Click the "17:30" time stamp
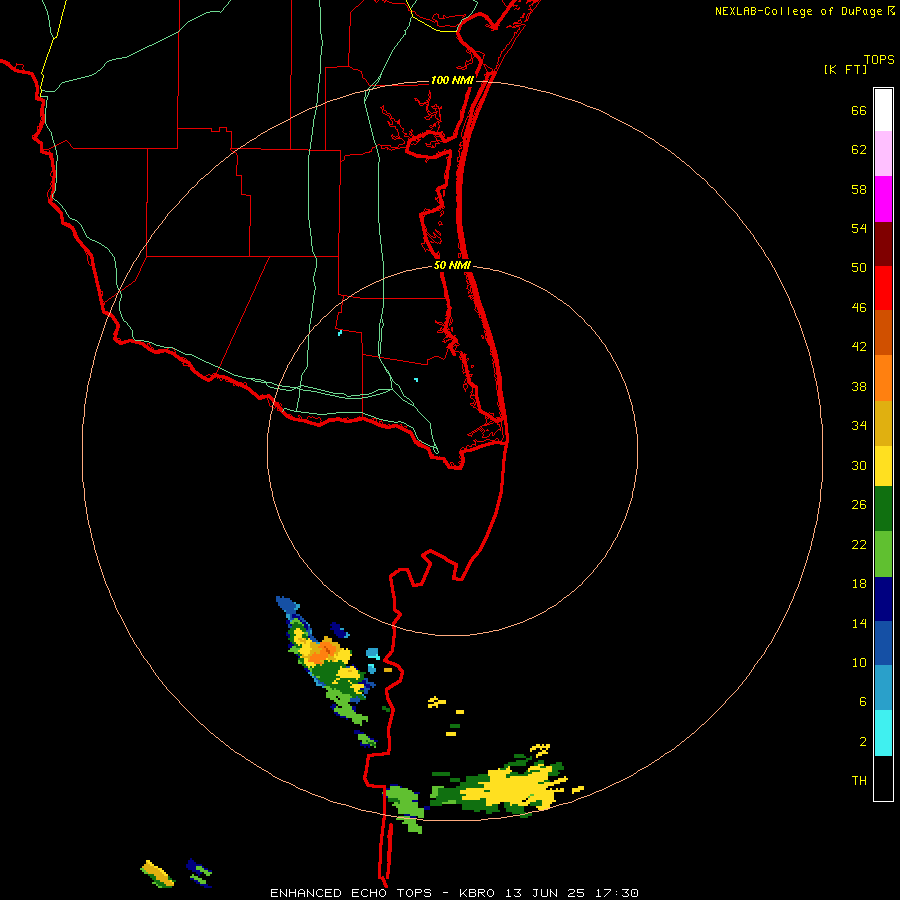 (615, 893)
